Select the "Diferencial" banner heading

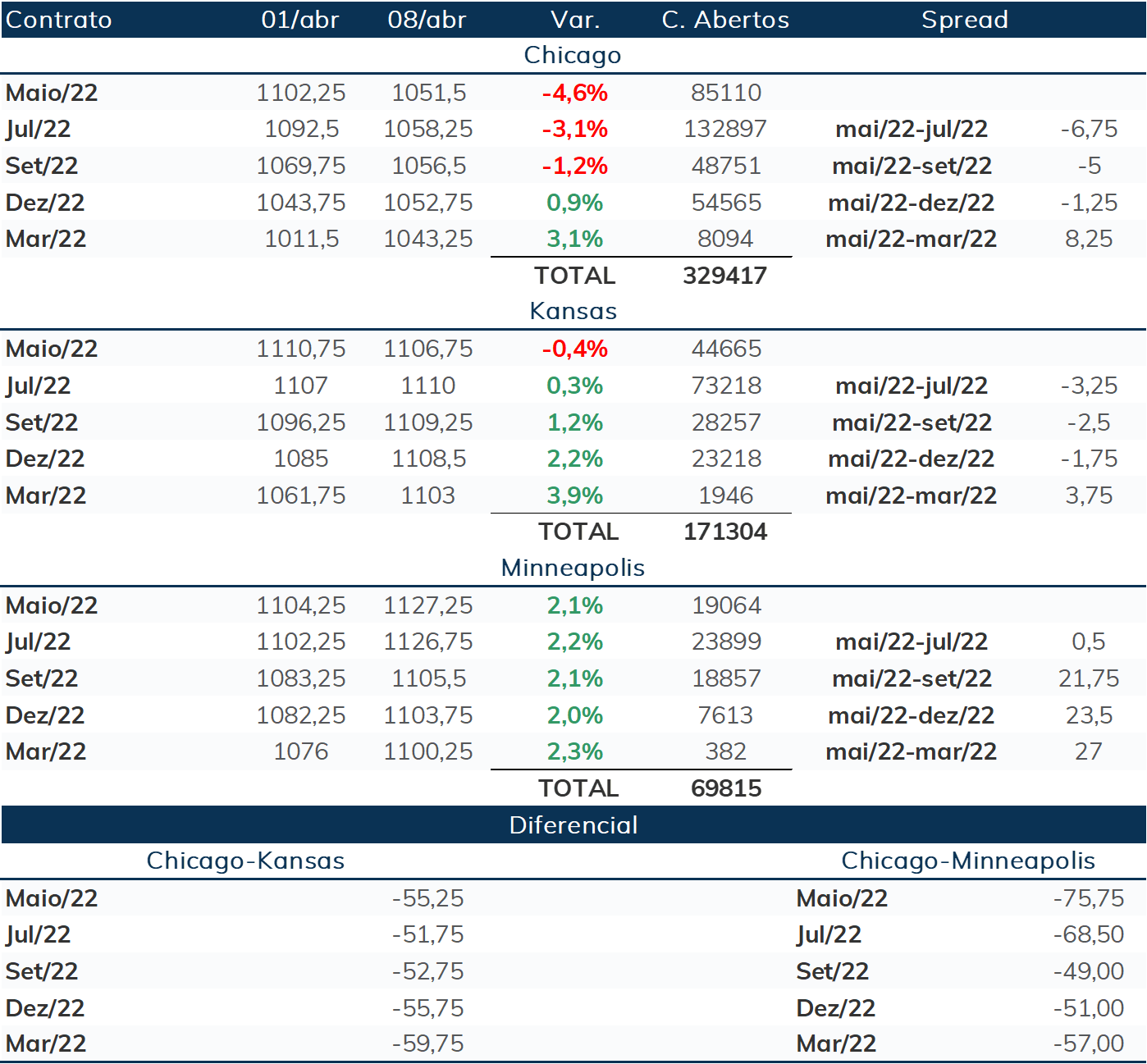(573, 825)
